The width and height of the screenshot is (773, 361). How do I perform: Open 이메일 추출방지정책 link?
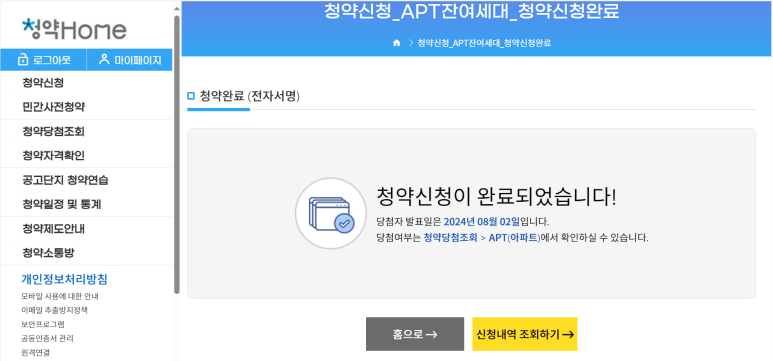pyautogui.click(x=54, y=310)
